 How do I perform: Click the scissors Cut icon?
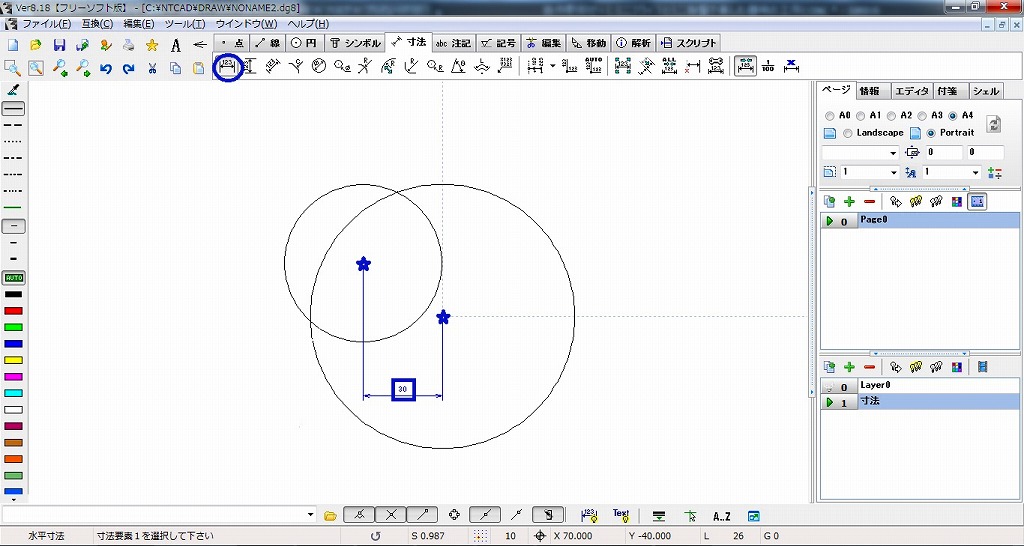pos(152,68)
